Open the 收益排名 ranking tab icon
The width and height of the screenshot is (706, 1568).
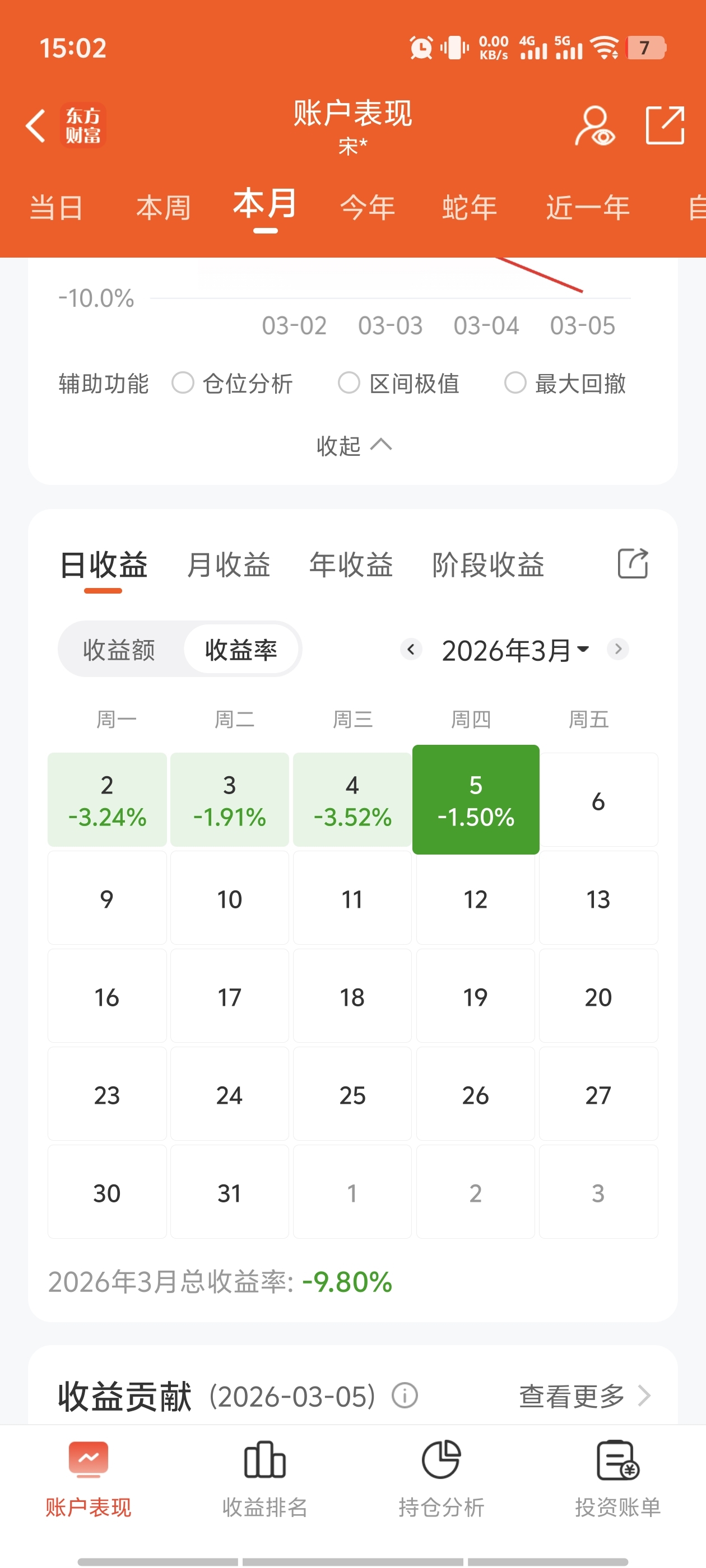point(264,1460)
